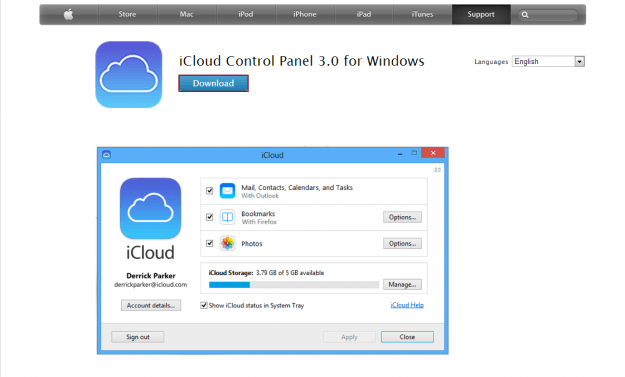Click the 3.0 version label in the panel
Screen dimensions: 625x377
(x=437, y=170)
